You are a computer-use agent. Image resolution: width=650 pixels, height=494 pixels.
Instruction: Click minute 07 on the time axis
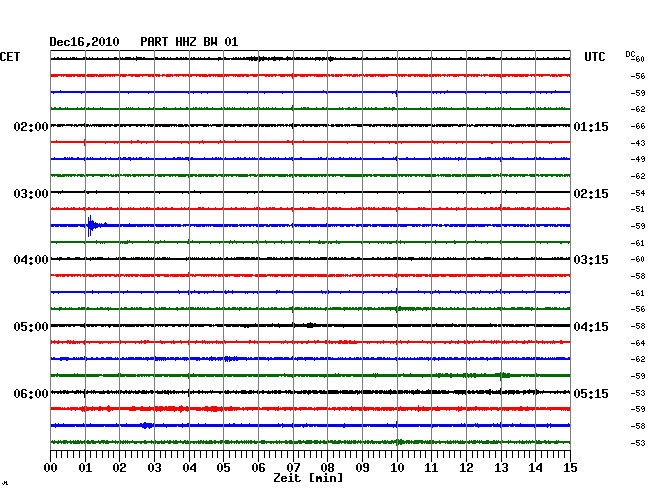pos(293,468)
